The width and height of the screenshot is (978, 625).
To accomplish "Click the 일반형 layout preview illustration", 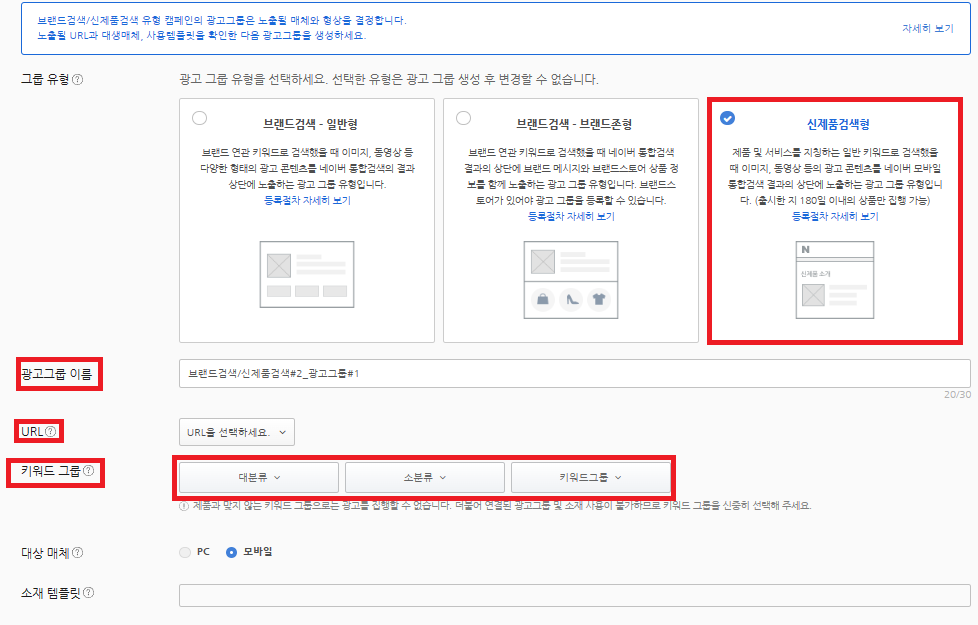I will tap(307, 274).
